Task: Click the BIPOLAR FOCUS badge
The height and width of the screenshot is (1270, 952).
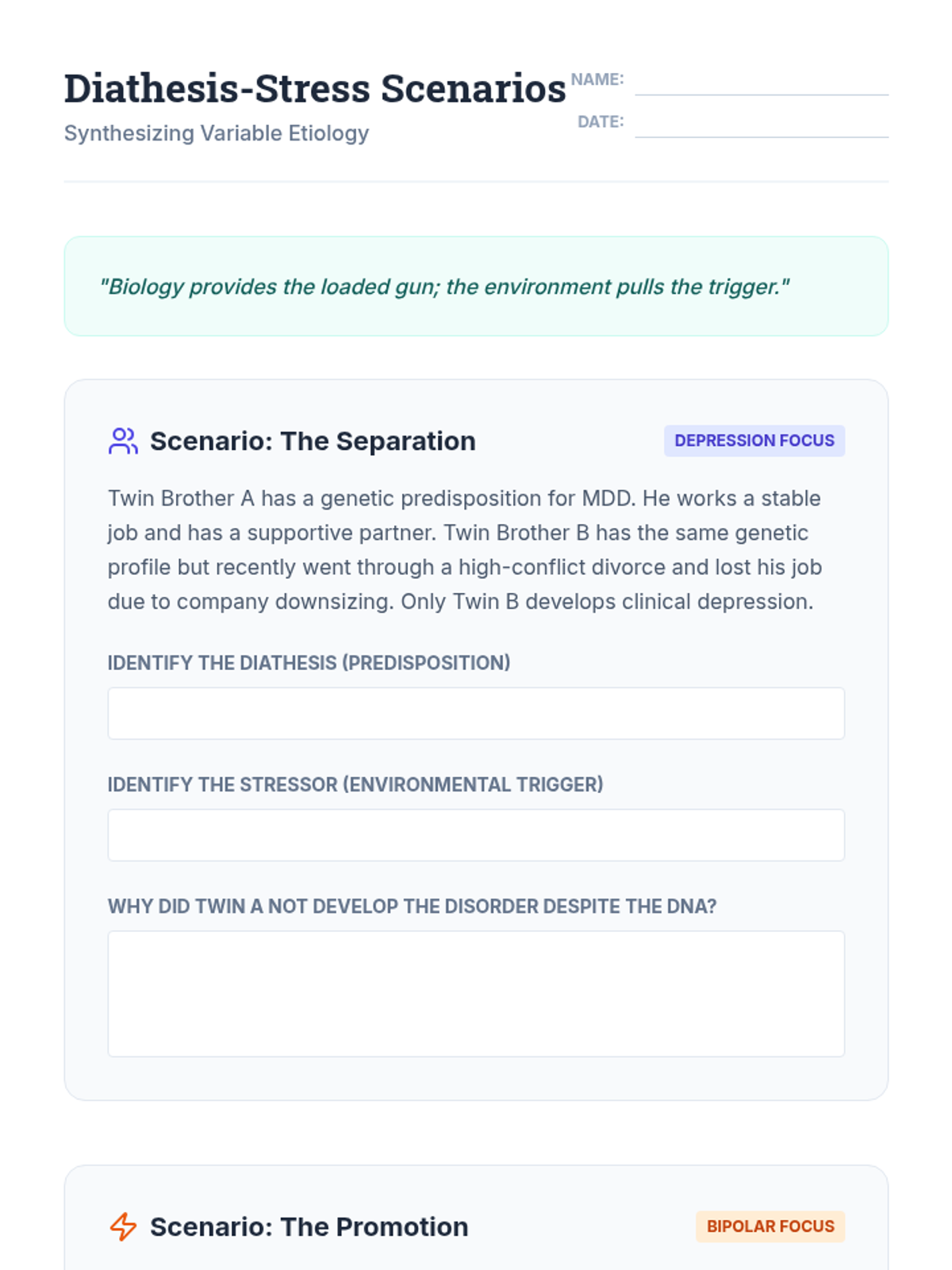Action: pos(770,1226)
